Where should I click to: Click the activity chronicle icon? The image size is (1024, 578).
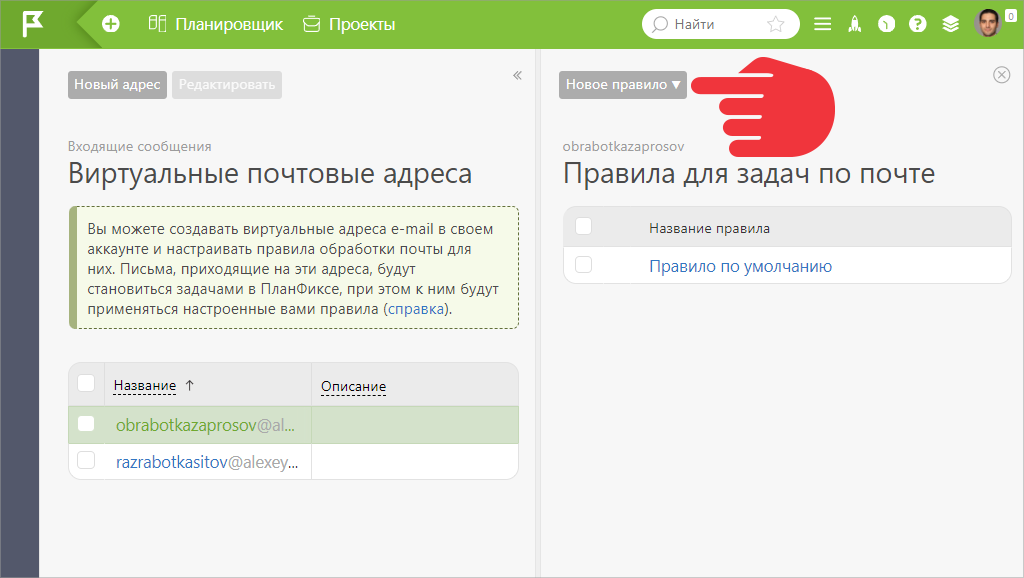click(x=886, y=24)
